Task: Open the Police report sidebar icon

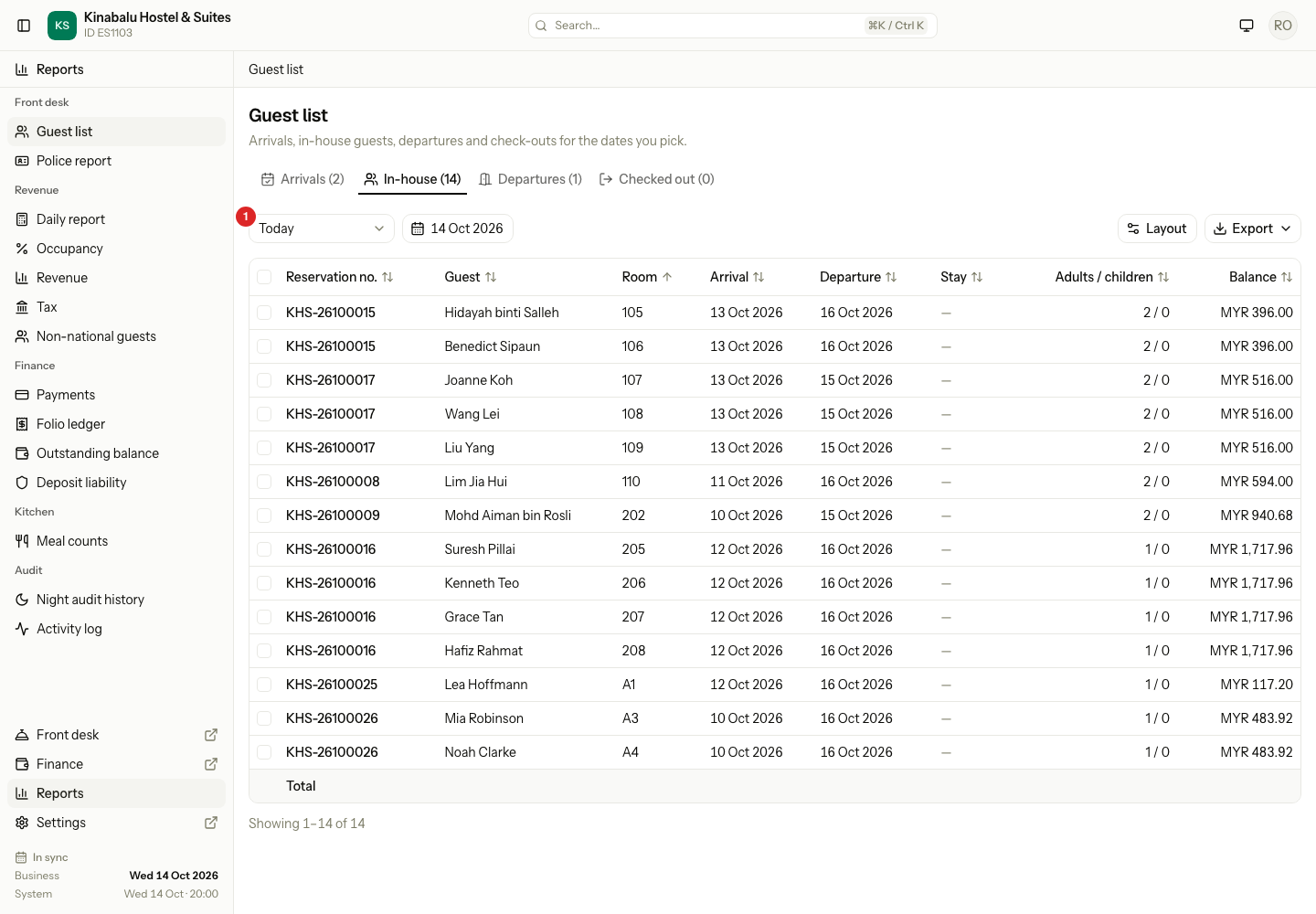Action: [22, 161]
